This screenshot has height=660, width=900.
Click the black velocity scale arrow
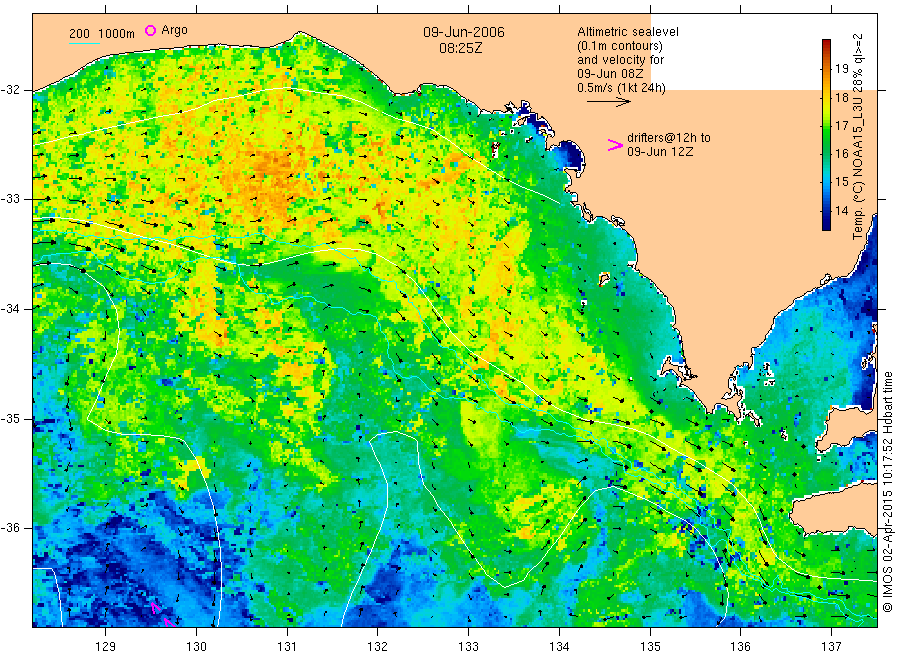(x=608, y=102)
